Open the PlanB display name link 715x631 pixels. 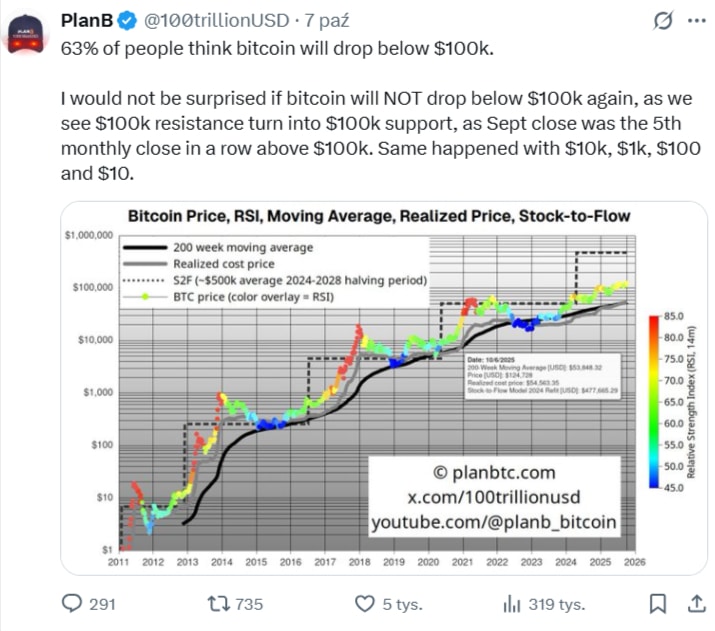click(x=90, y=19)
